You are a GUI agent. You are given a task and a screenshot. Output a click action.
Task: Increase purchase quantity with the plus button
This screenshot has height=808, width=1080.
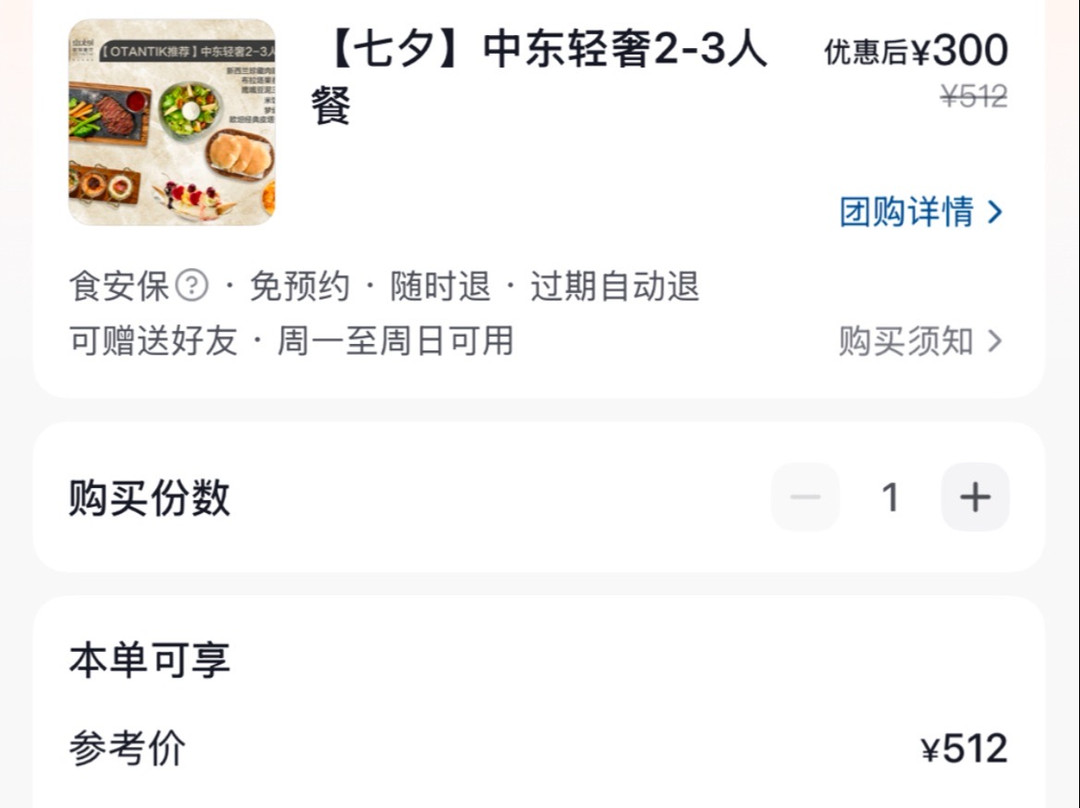point(975,497)
